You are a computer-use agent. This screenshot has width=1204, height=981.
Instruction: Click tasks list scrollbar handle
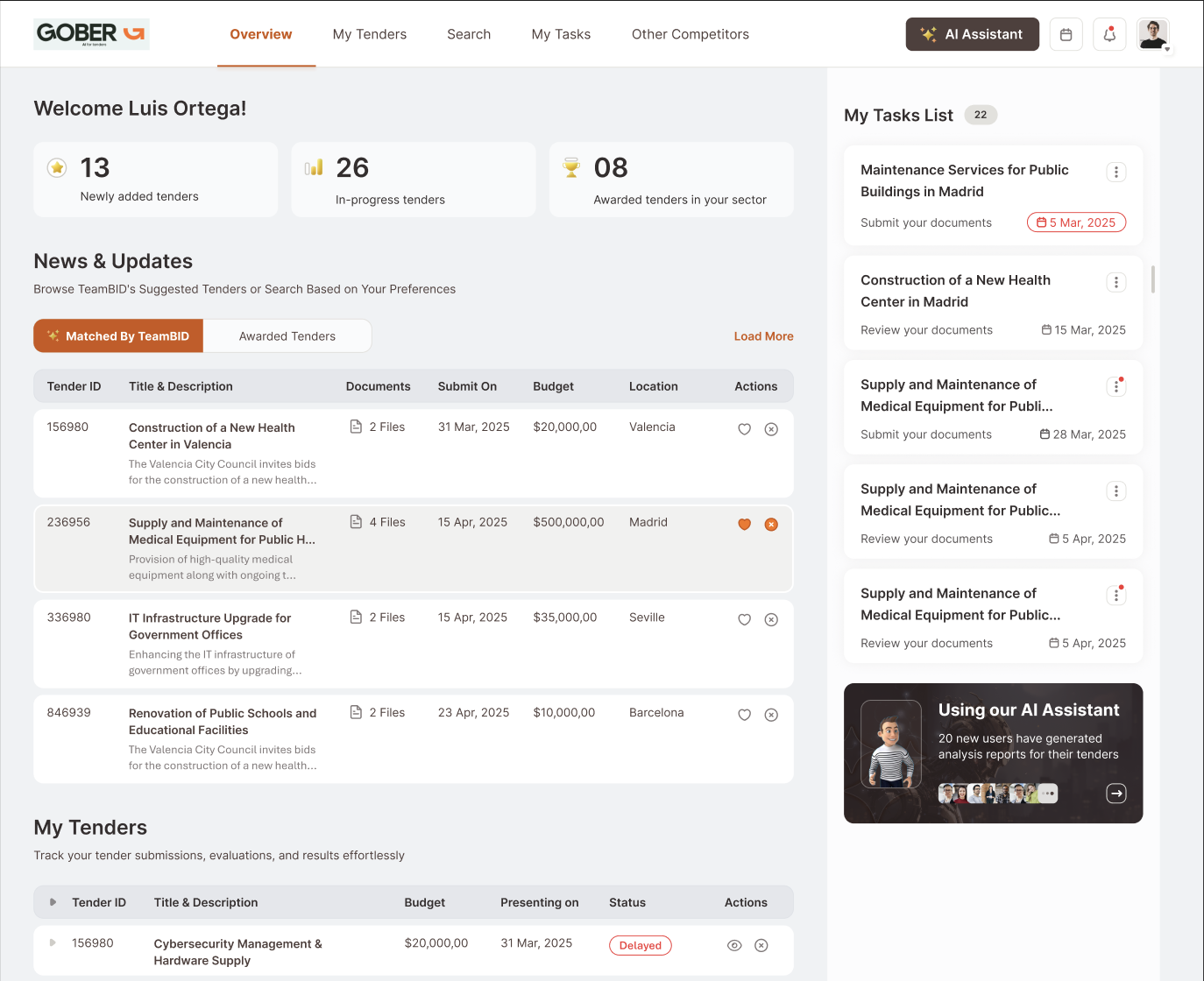[1152, 279]
